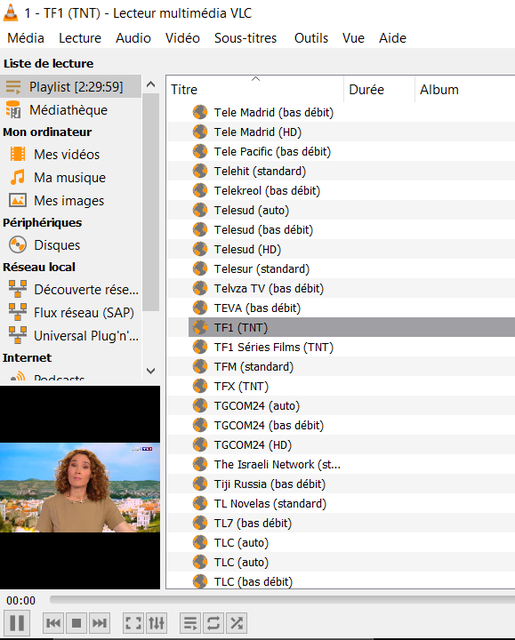Open the Lecture menu
515x640 pixels.
tap(80, 38)
